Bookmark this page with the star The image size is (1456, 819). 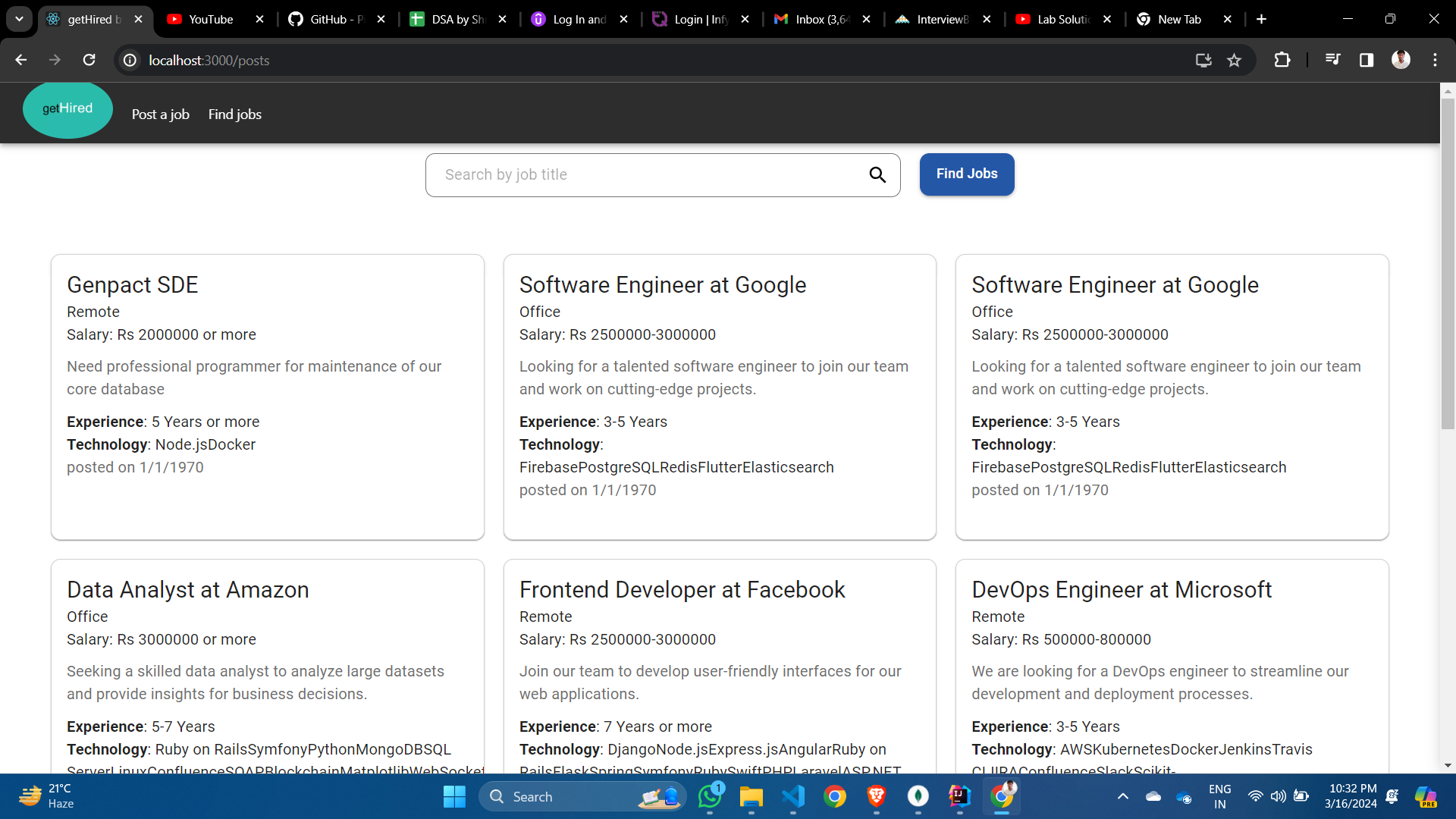1235,60
